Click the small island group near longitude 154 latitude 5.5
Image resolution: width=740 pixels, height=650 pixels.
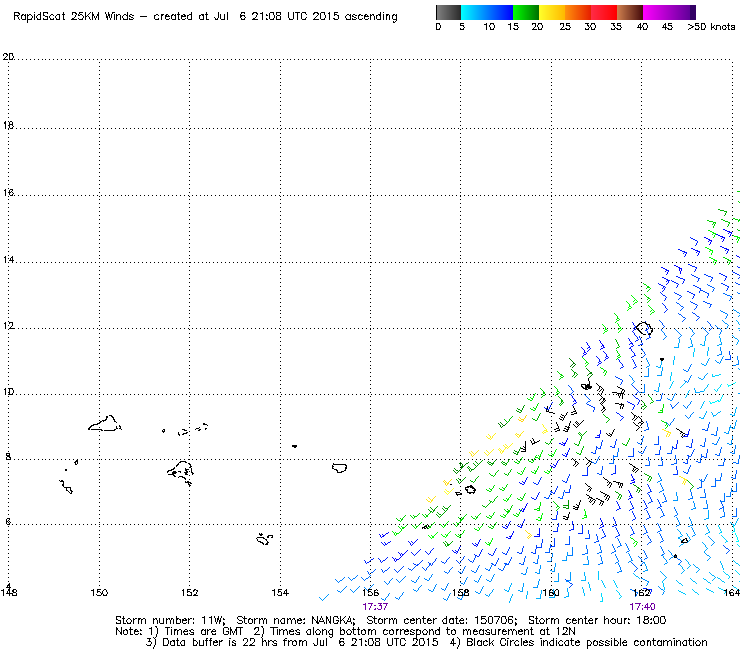264,539
